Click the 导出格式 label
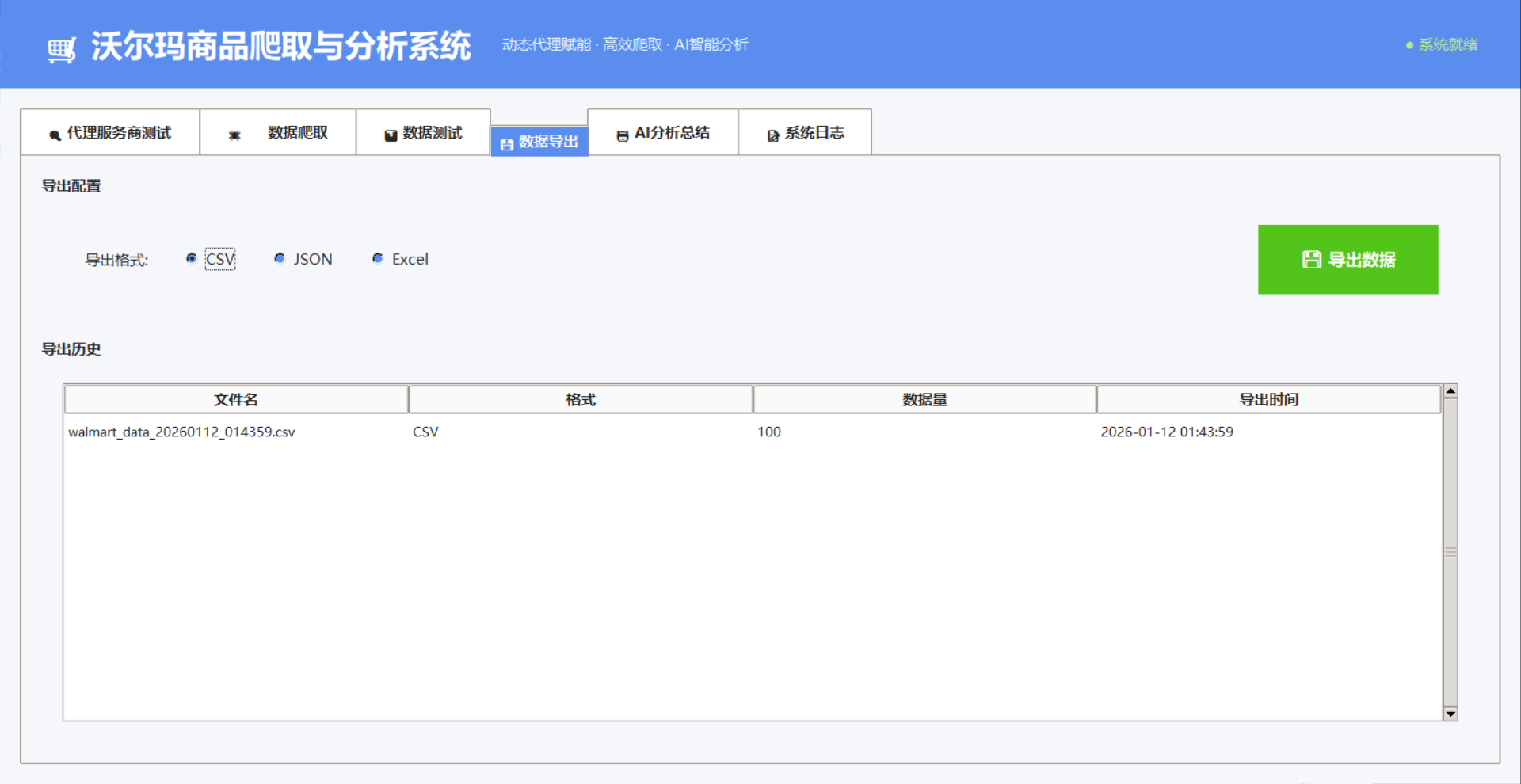This screenshot has height=784, width=1521. pyautogui.click(x=116, y=260)
